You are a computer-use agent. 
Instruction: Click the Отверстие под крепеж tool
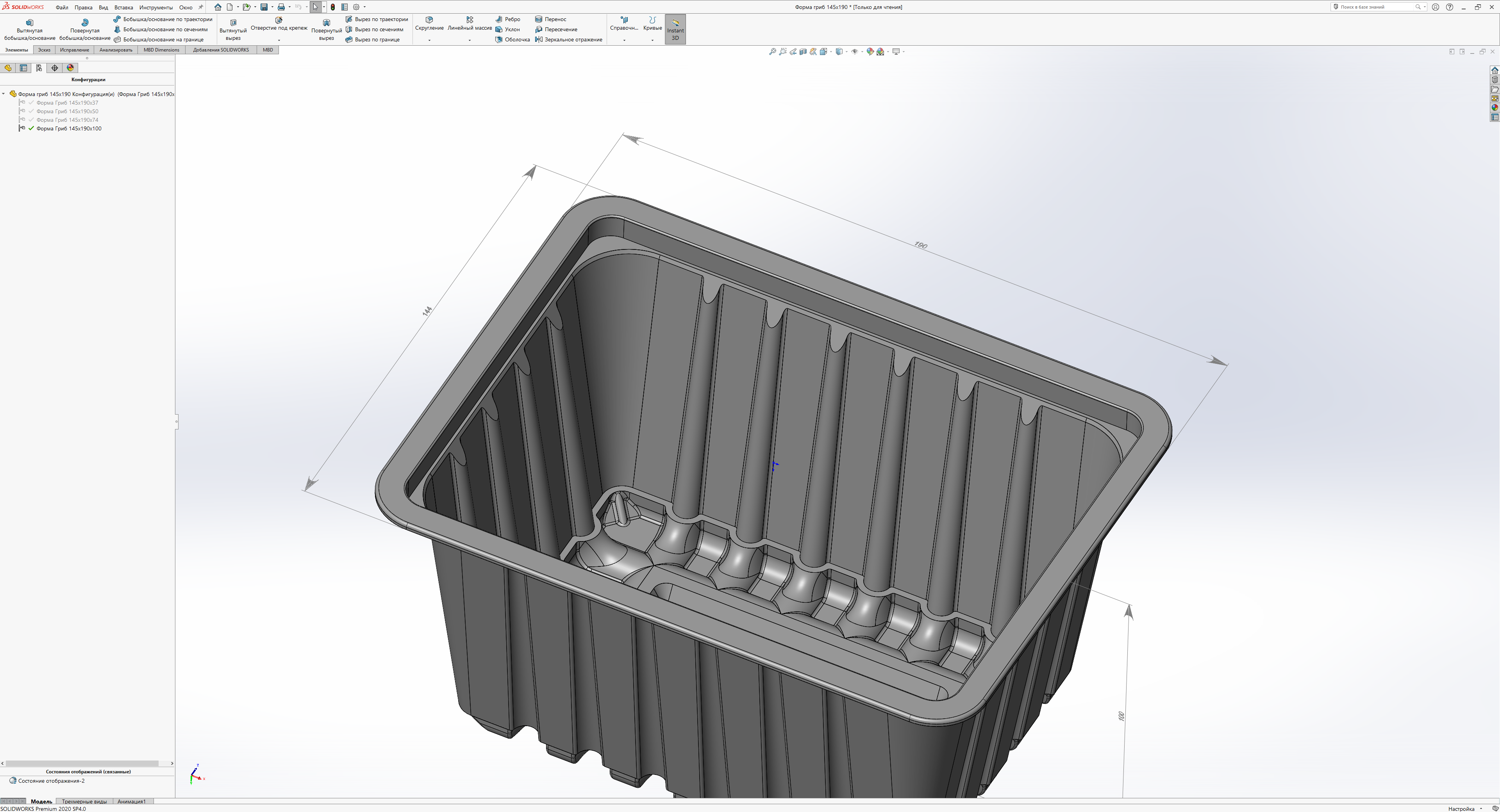pyautogui.click(x=279, y=24)
